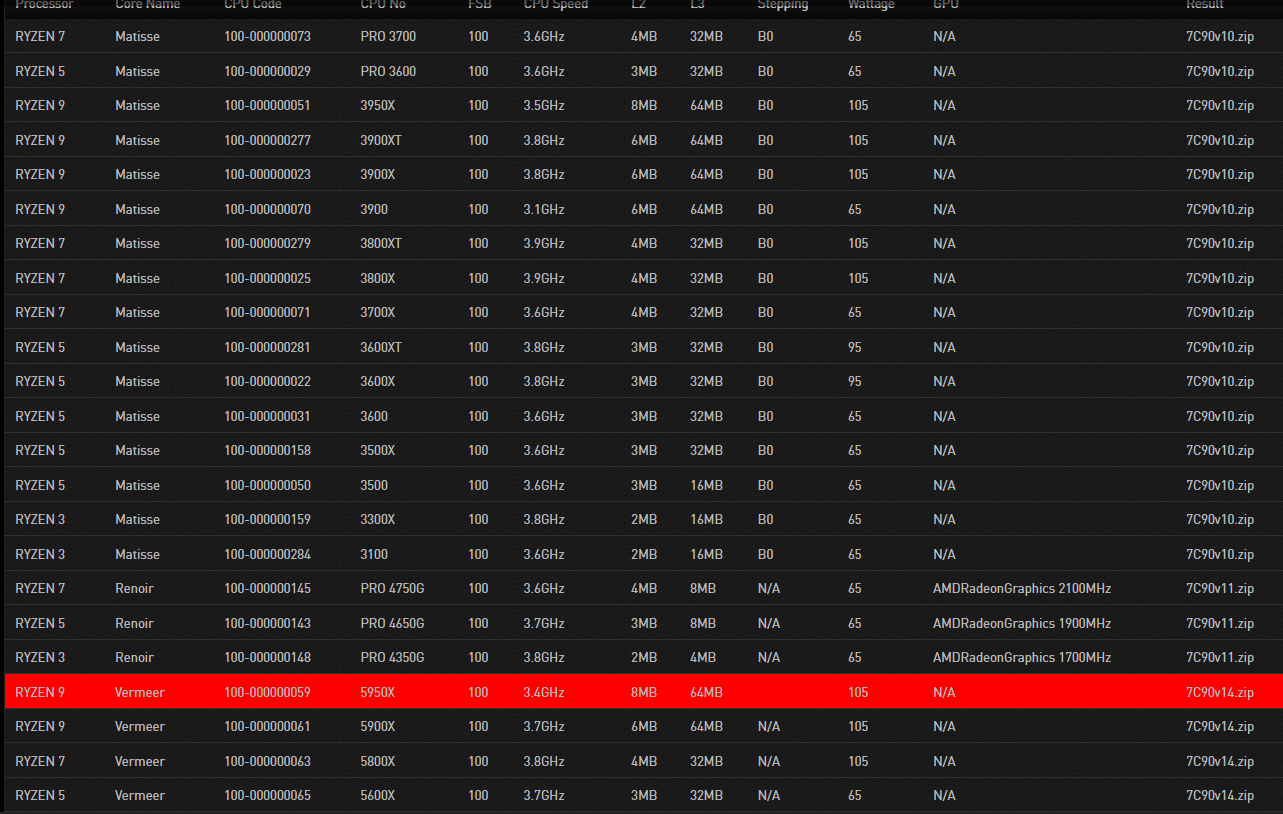
Task: Click CPU code 100-000000071
Action: pos(267,312)
